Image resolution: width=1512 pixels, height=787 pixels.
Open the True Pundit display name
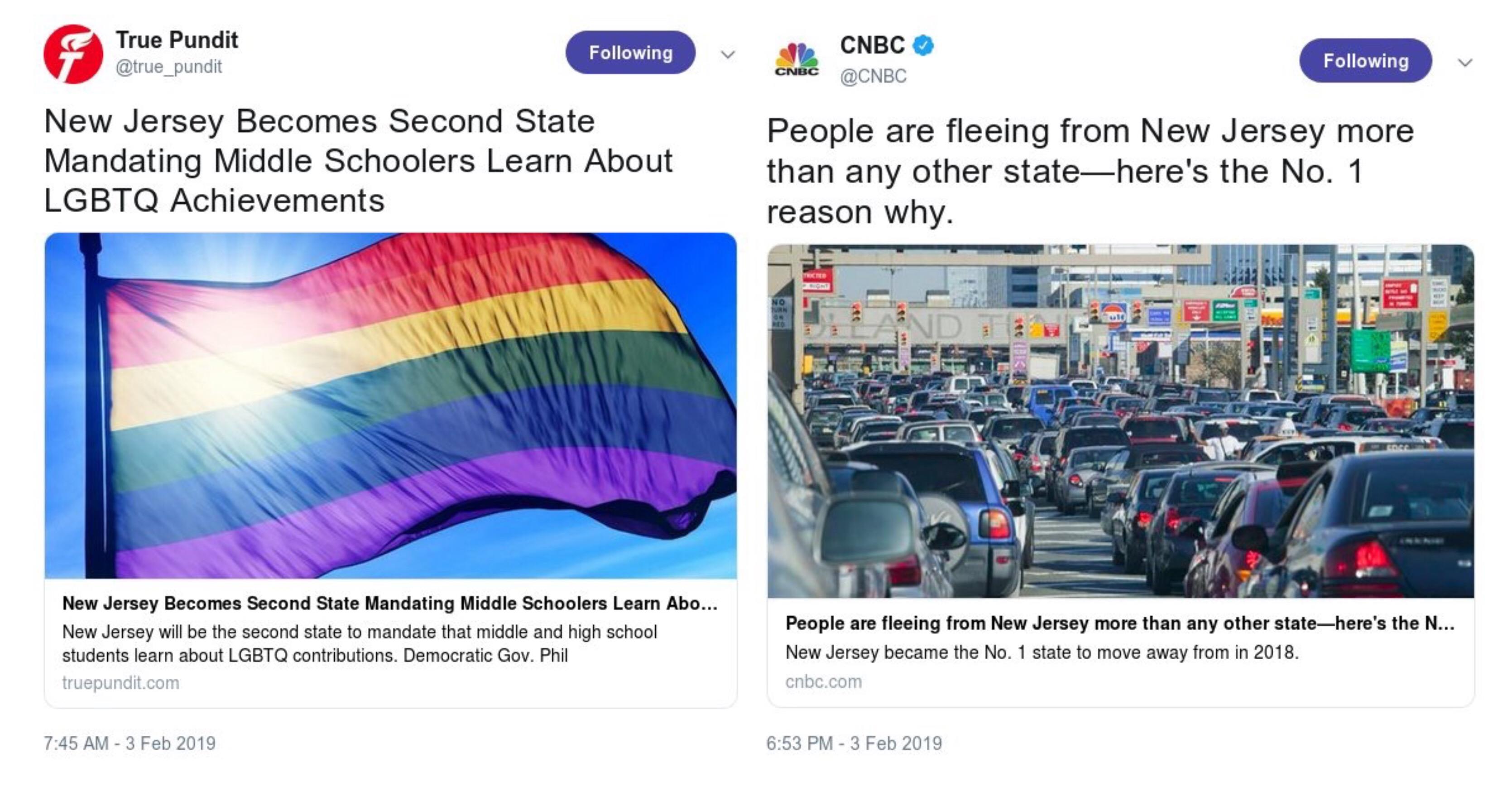pyautogui.click(x=177, y=40)
